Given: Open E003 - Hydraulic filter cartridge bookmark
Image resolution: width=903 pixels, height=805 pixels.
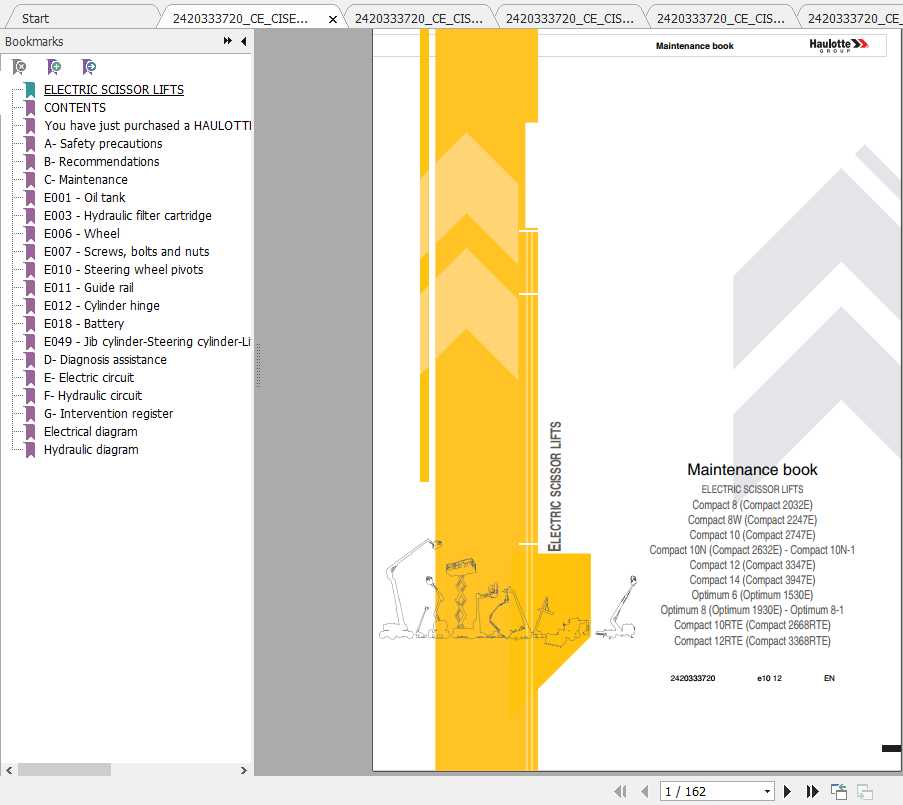Looking at the screenshot, I should (128, 215).
